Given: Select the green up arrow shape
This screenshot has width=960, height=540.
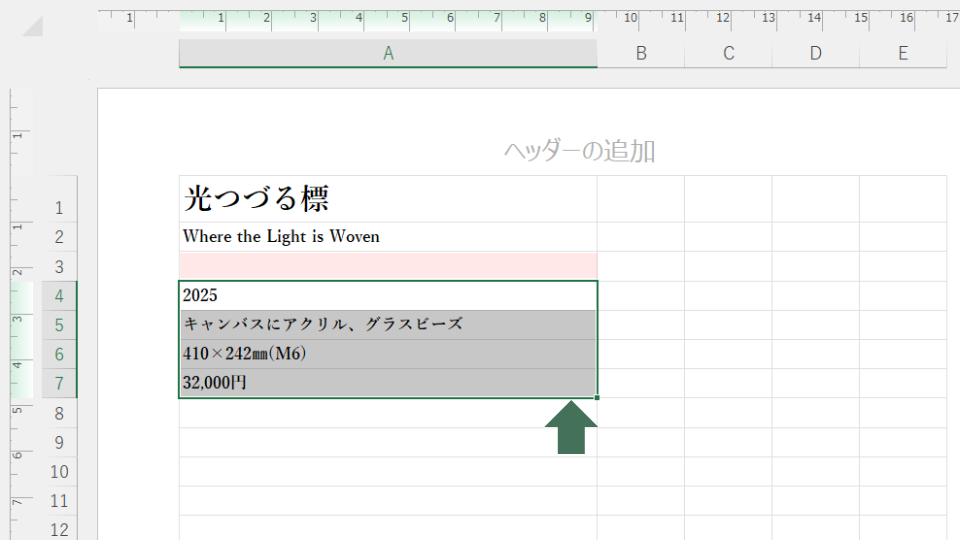Looking at the screenshot, I should coord(571,428).
